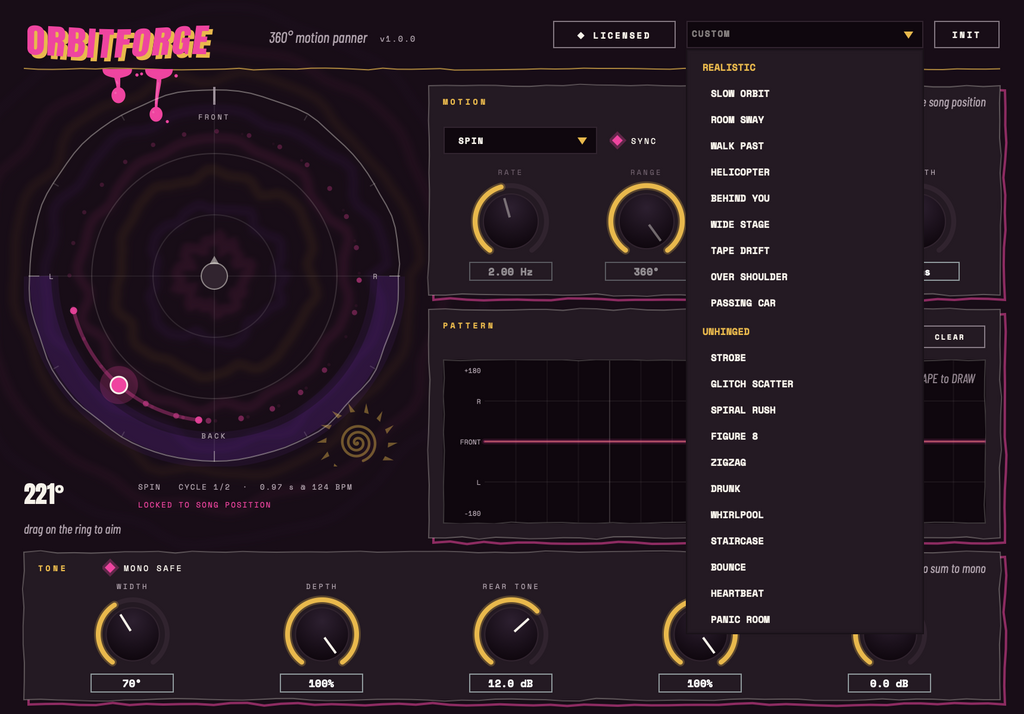Screen dimensions: 1024x714
Task: Click the 100% depth value field
Action: coord(321,683)
